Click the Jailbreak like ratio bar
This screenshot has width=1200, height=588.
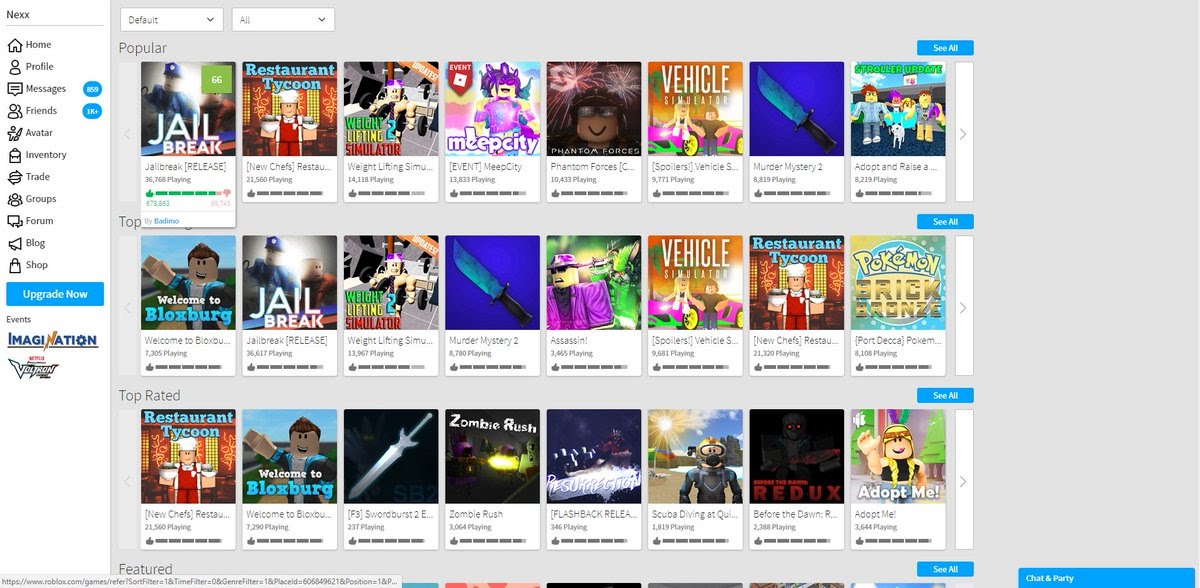[188, 193]
